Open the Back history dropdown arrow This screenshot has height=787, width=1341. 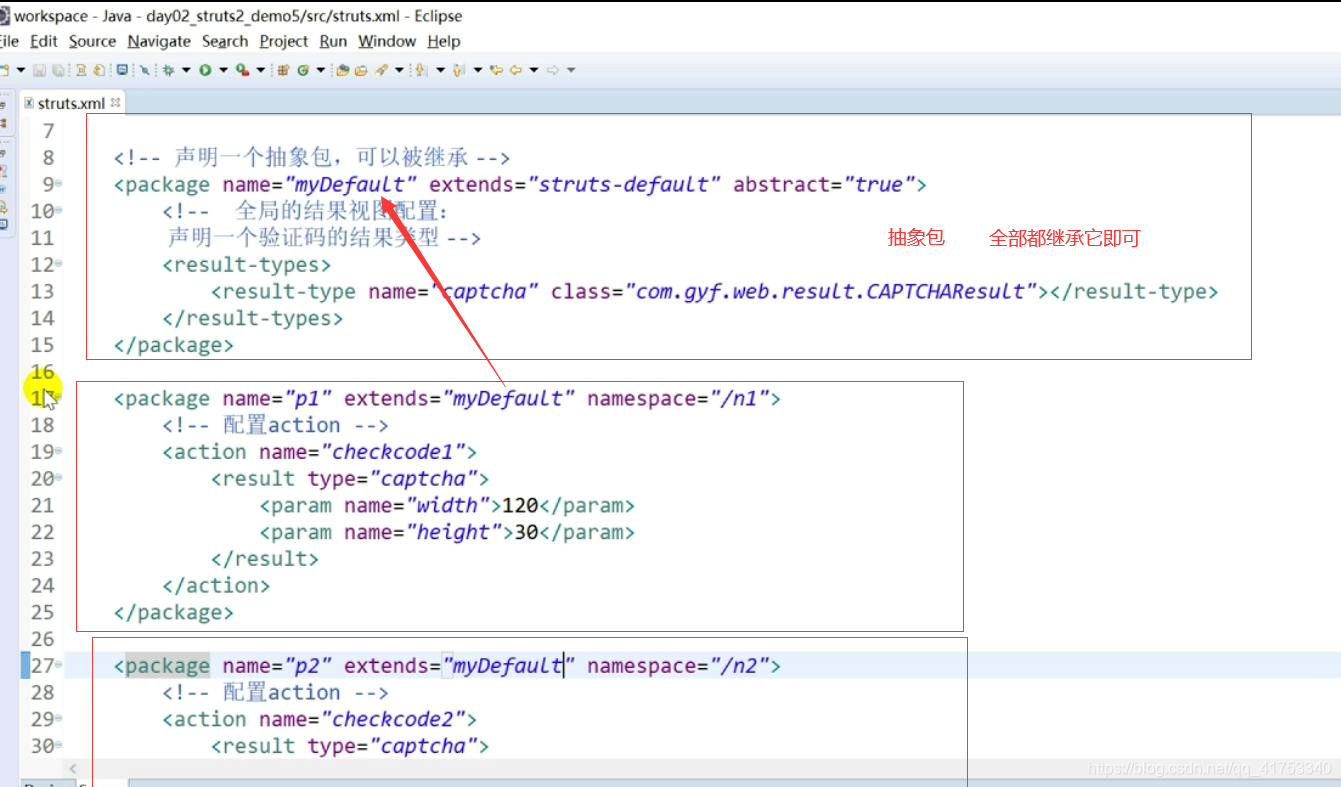coord(534,70)
